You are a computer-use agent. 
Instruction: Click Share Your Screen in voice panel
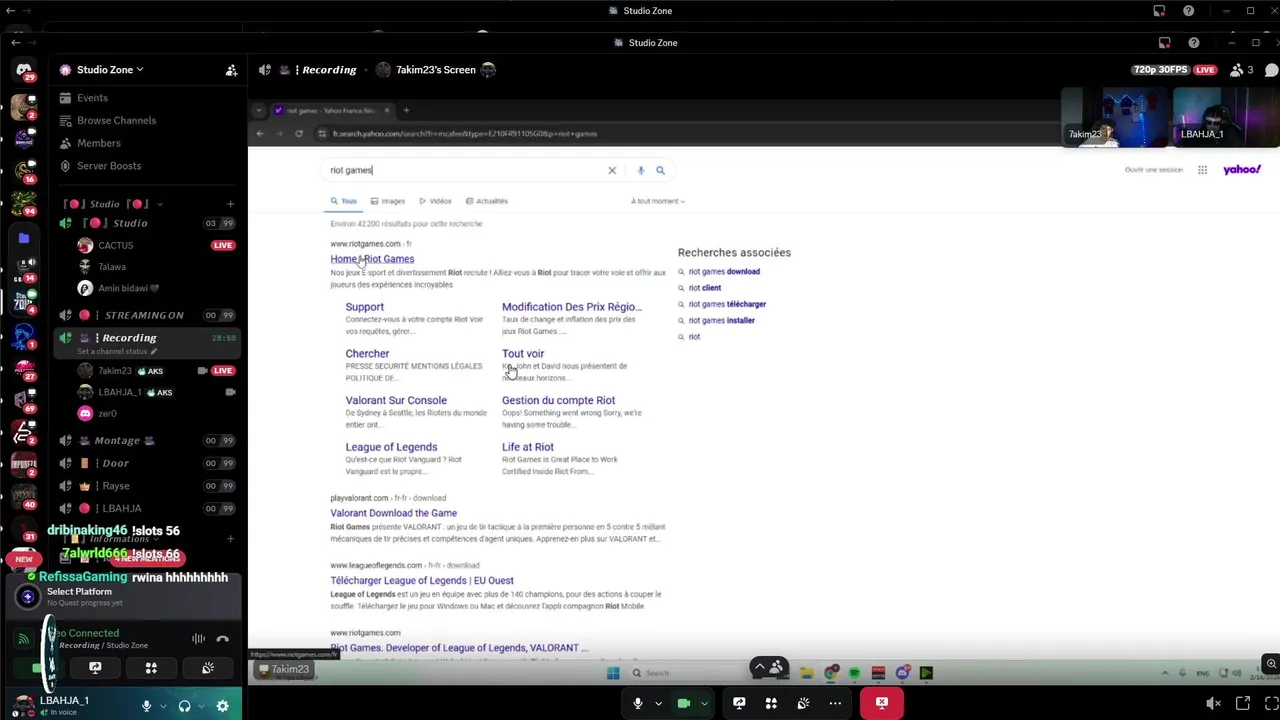pyautogui.click(x=95, y=668)
